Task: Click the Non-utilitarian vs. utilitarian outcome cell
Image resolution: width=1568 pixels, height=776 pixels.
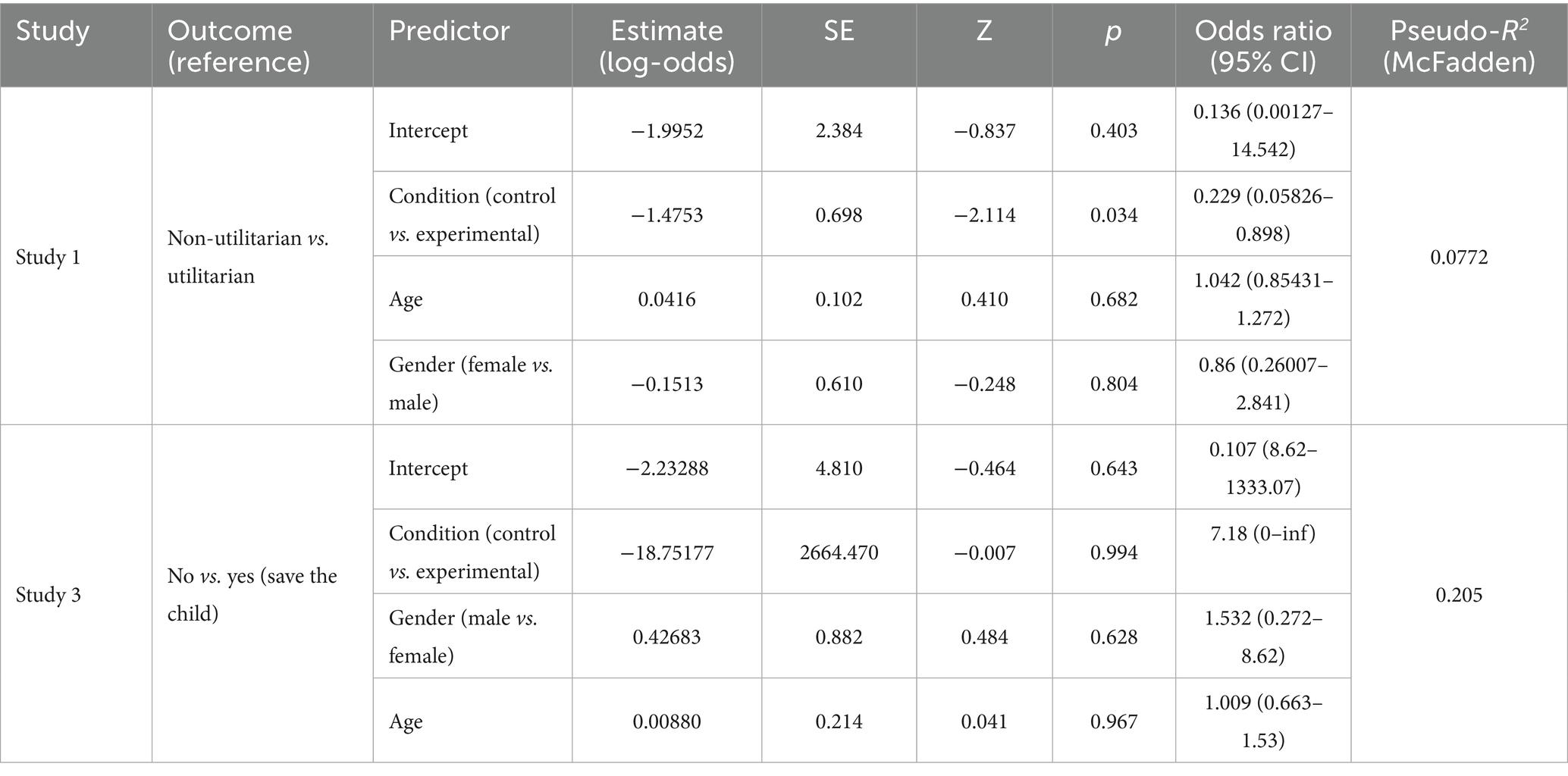Action: [x=247, y=257]
